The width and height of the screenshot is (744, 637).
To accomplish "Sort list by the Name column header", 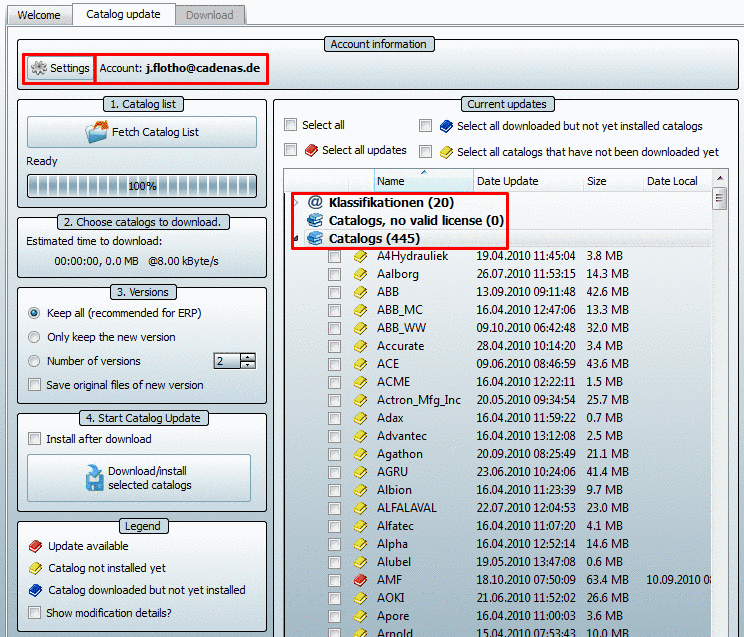I will [423, 181].
